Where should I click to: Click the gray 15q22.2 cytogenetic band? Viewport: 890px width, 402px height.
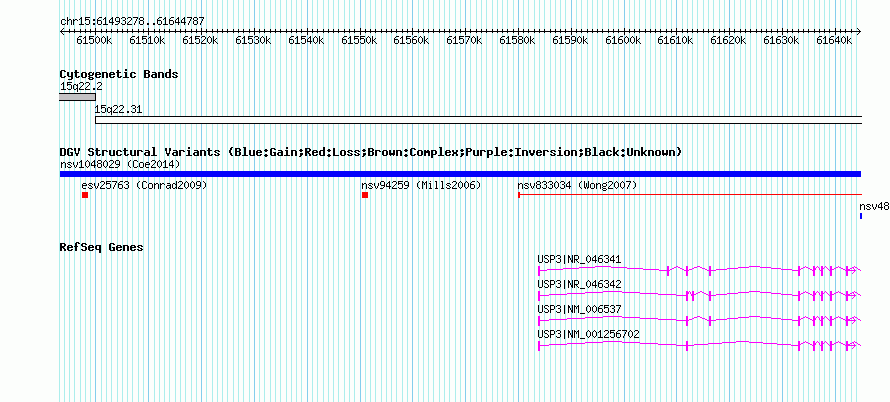pyautogui.click(x=77, y=97)
